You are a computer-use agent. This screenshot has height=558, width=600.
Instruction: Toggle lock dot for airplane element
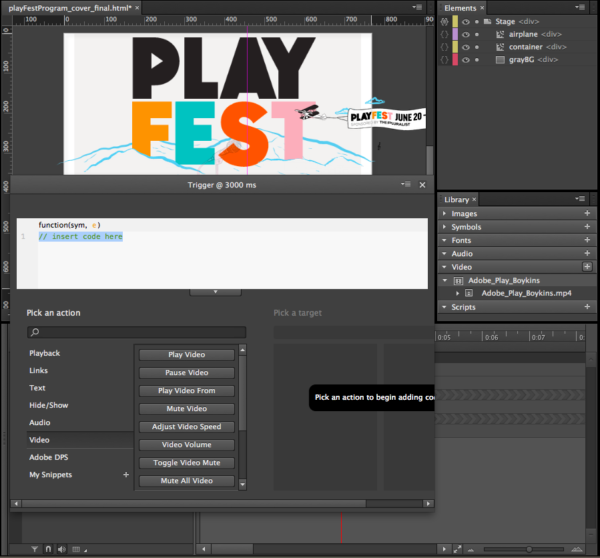click(x=477, y=34)
